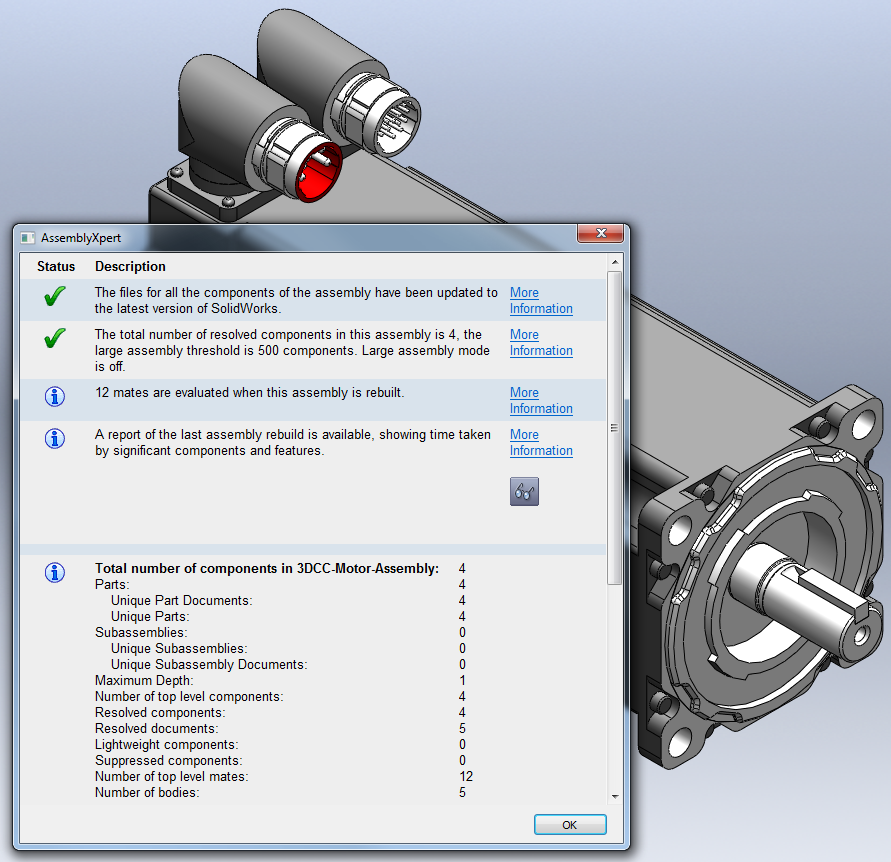Viewport: 891px width, 862px height.
Task: Close the AssemblyXpert dialog window
Action: click(x=602, y=234)
